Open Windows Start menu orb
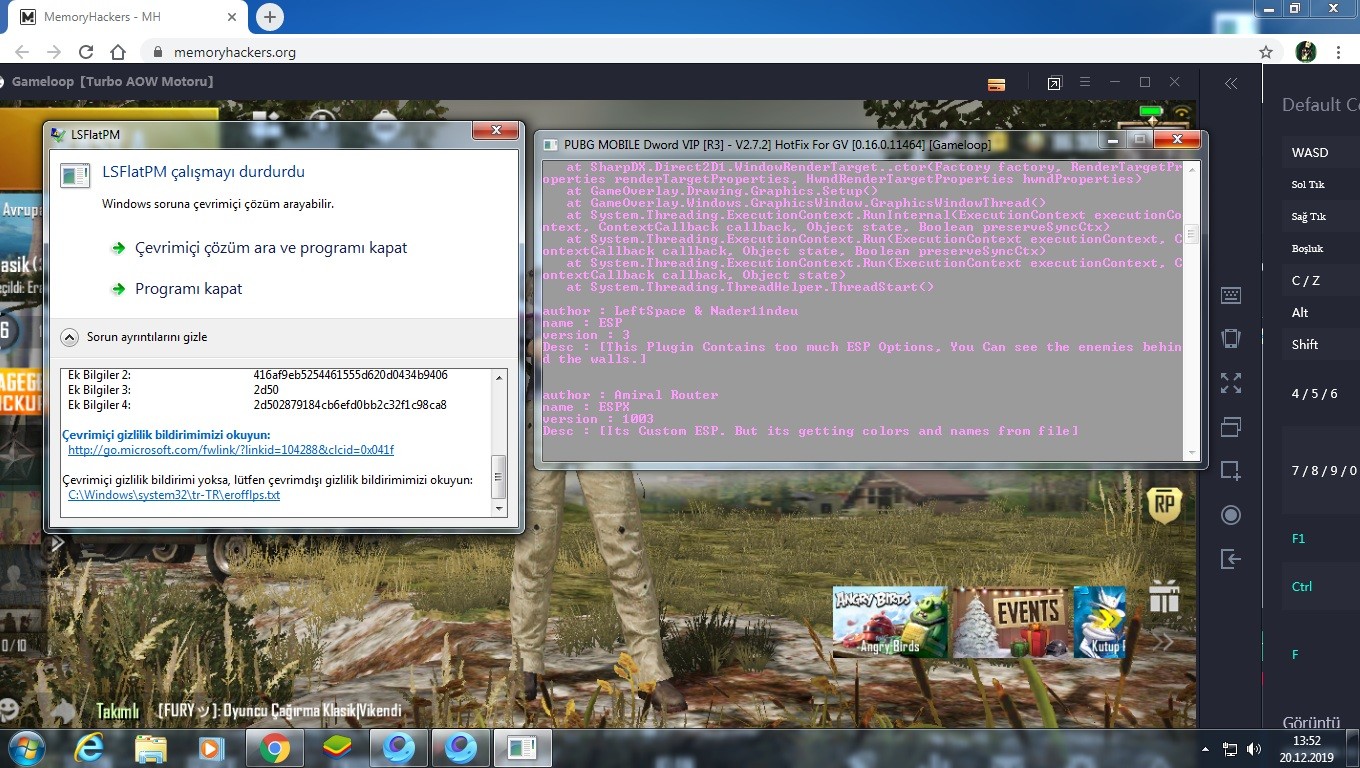Image resolution: width=1360 pixels, height=768 pixels. tap(27, 747)
